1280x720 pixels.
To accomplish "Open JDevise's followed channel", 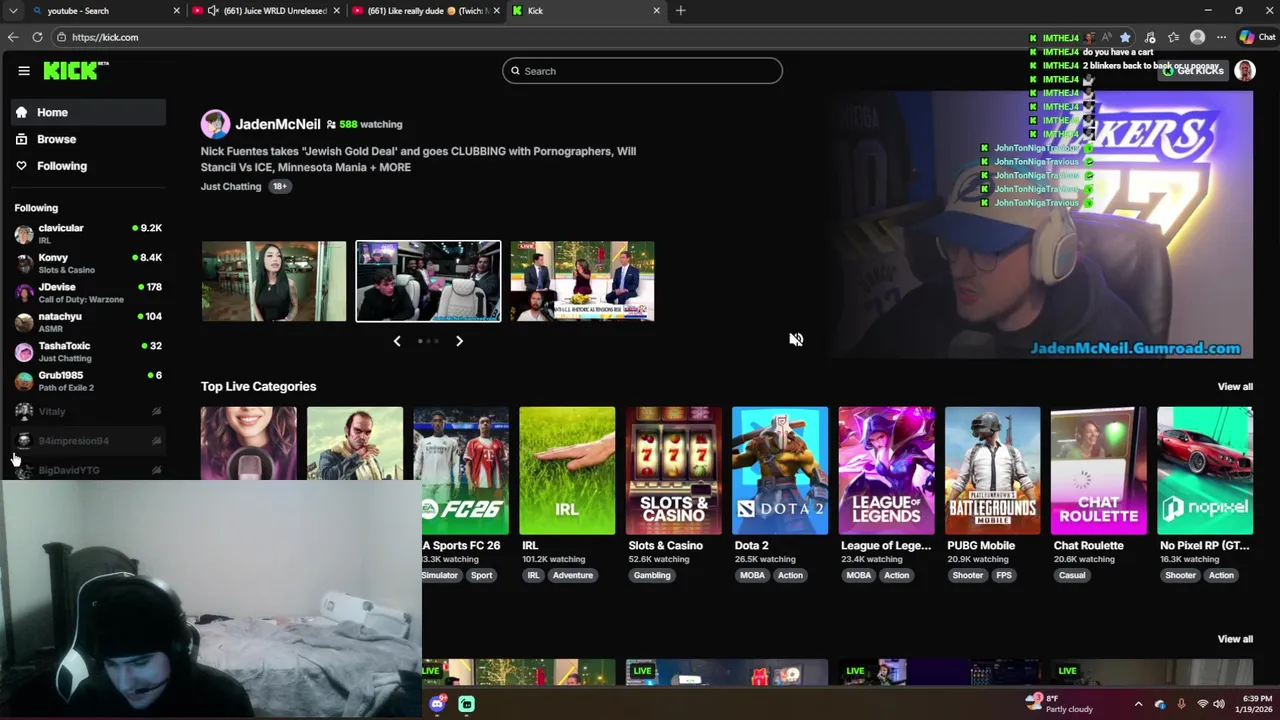I will tap(88, 292).
